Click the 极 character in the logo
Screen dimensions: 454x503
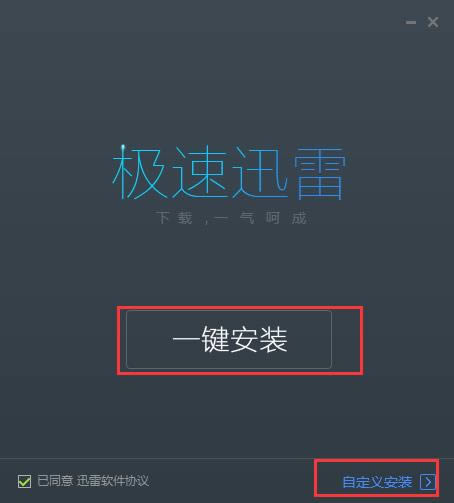(139, 172)
